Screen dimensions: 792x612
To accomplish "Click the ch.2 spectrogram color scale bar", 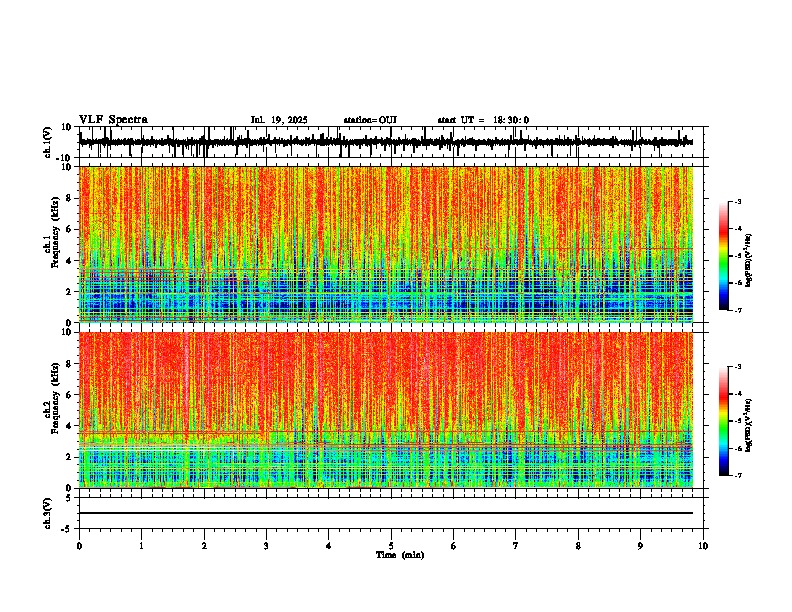I will tap(723, 421).
